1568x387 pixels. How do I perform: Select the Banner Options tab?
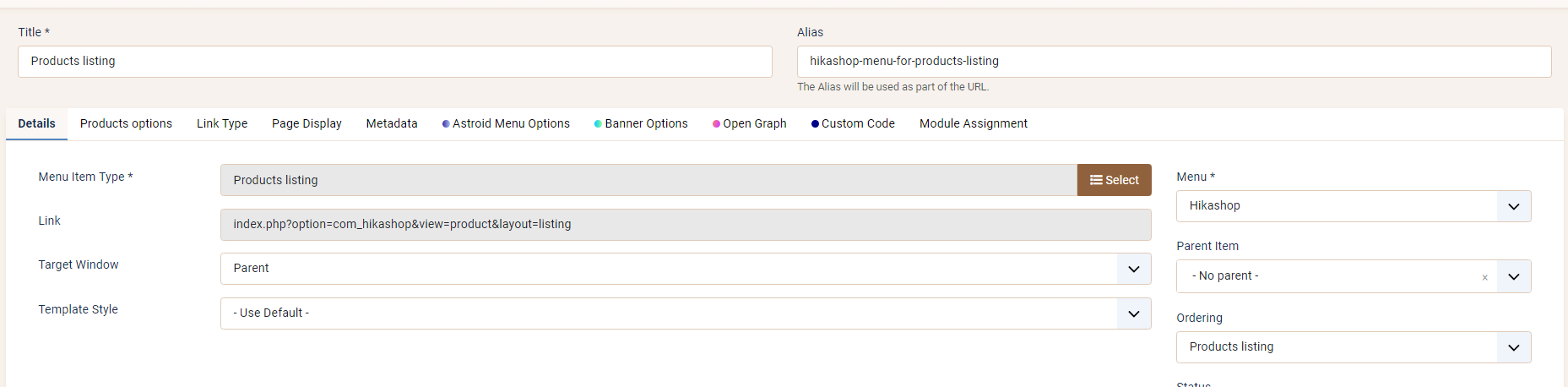(x=641, y=123)
